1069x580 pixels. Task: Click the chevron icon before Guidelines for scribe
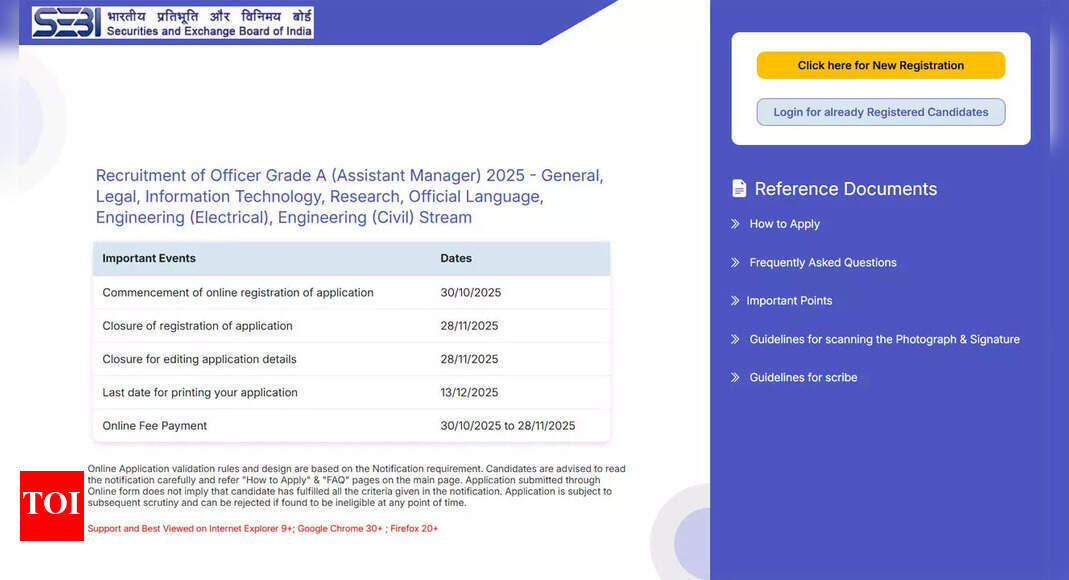735,377
